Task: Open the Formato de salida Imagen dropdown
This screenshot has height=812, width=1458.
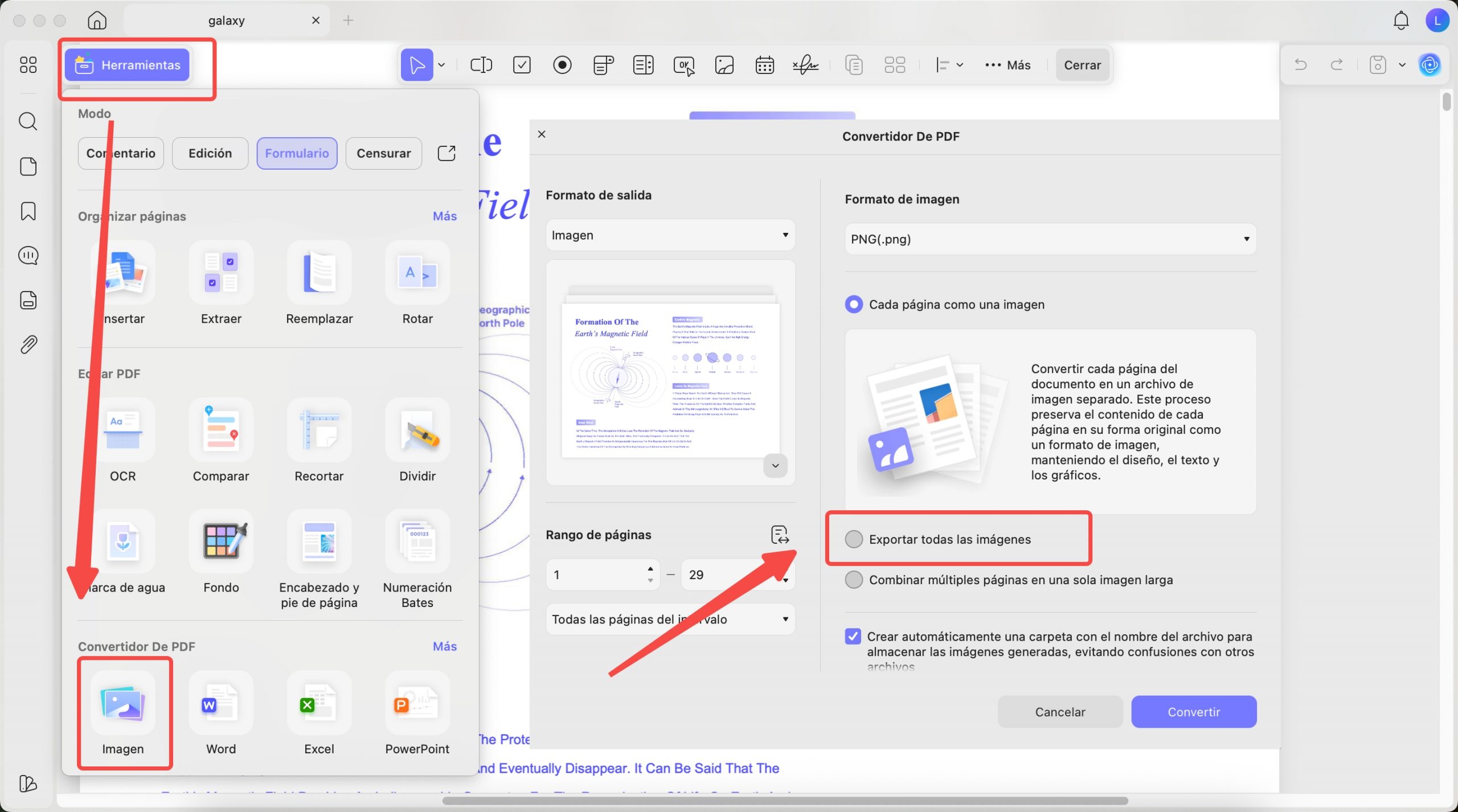Action: [x=670, y=235]
